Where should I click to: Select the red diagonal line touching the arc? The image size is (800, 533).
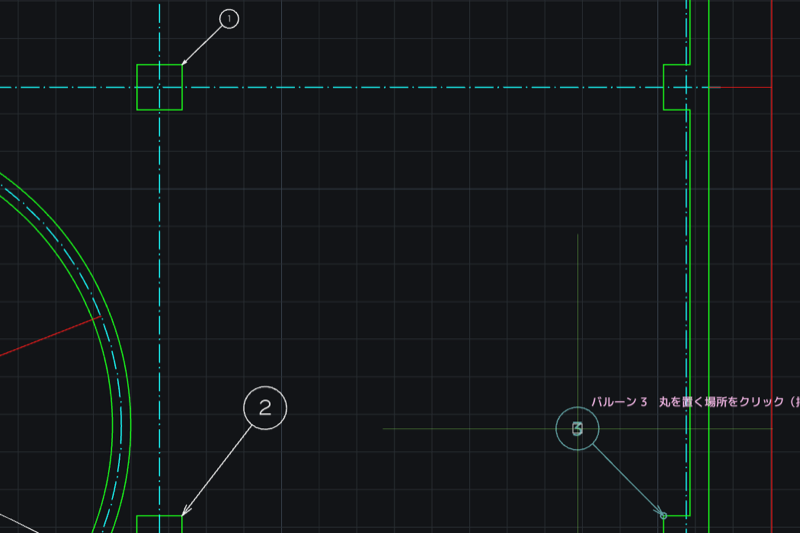(50, 336)
